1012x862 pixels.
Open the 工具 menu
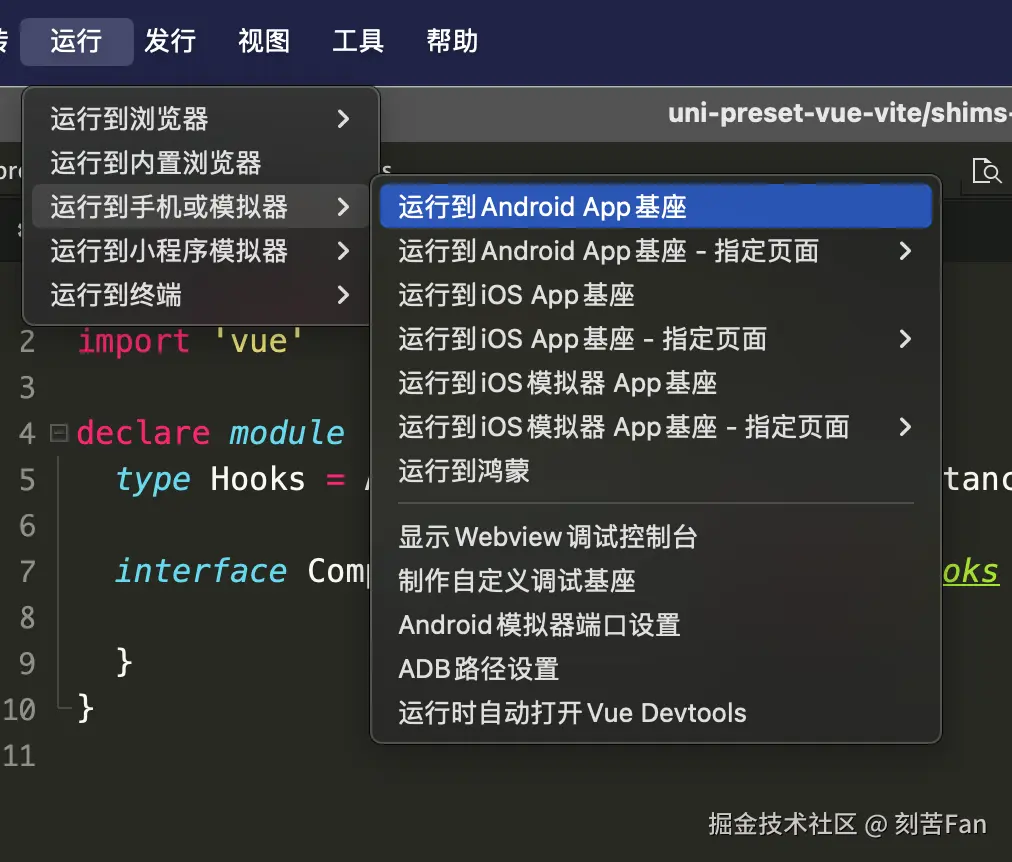click(357, 41)
